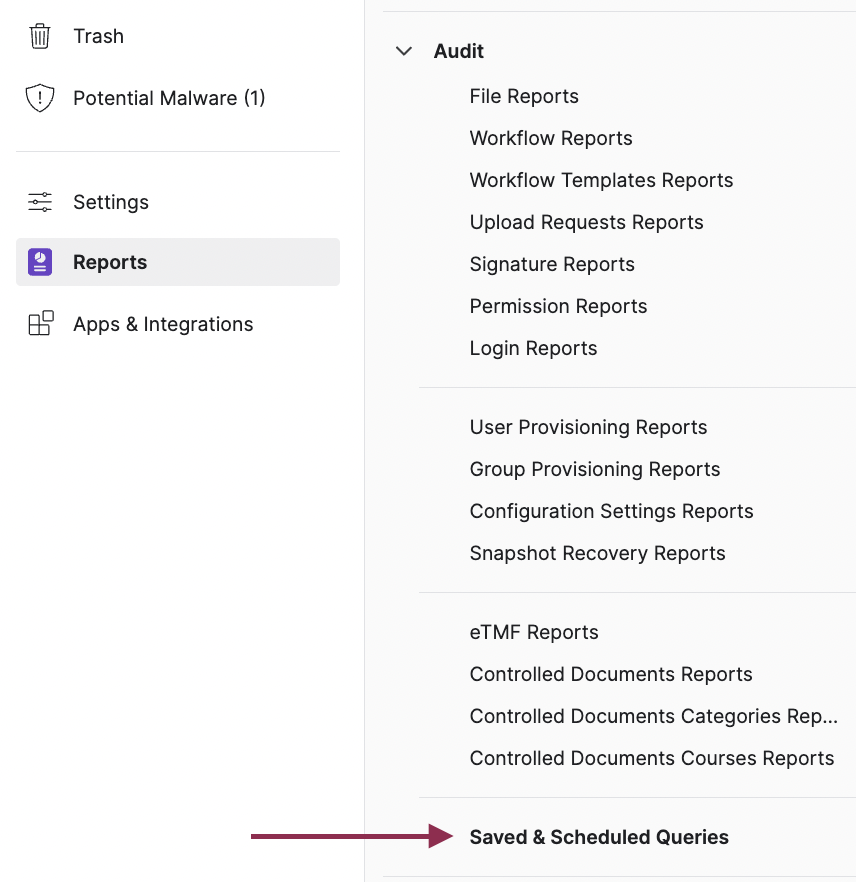Open Login Reports
This screenshot has height=882, width=856.
(533, 348)
